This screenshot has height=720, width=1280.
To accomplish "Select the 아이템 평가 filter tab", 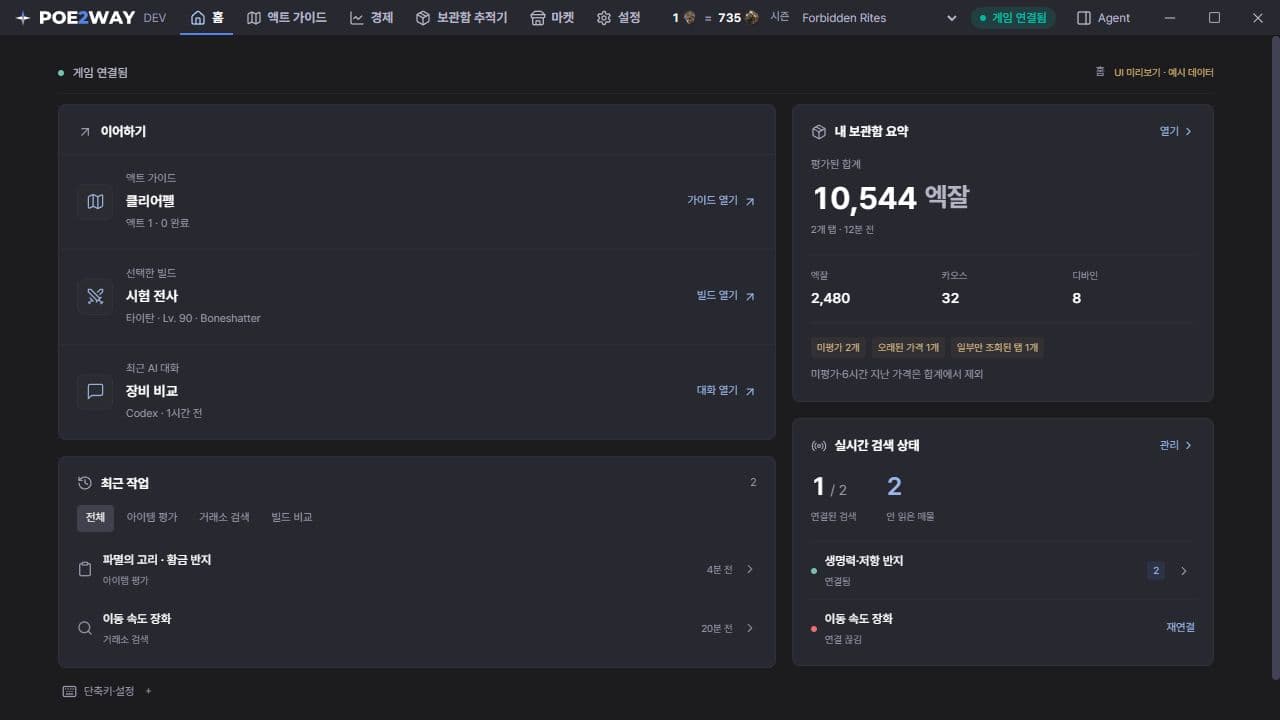I will (152, 517).
